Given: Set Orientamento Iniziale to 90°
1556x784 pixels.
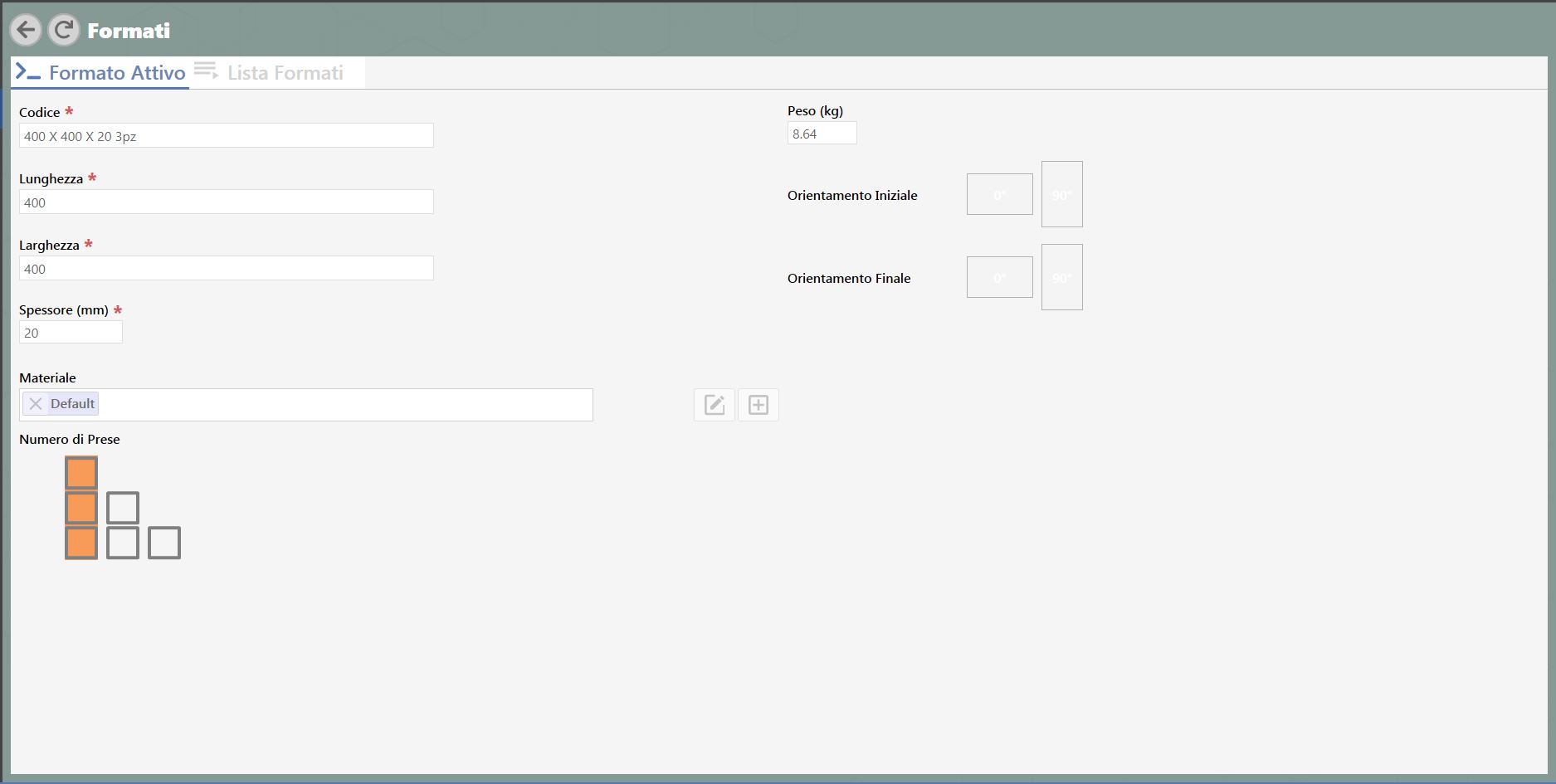Looking at the screenshot, I should pos(1061,195).
